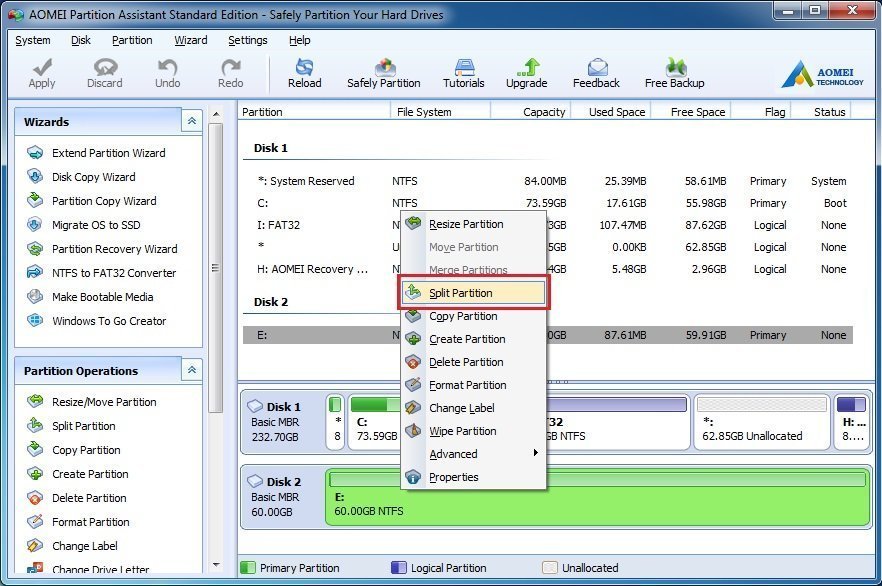Click the Free Space column header

click(x=692, y=112)
